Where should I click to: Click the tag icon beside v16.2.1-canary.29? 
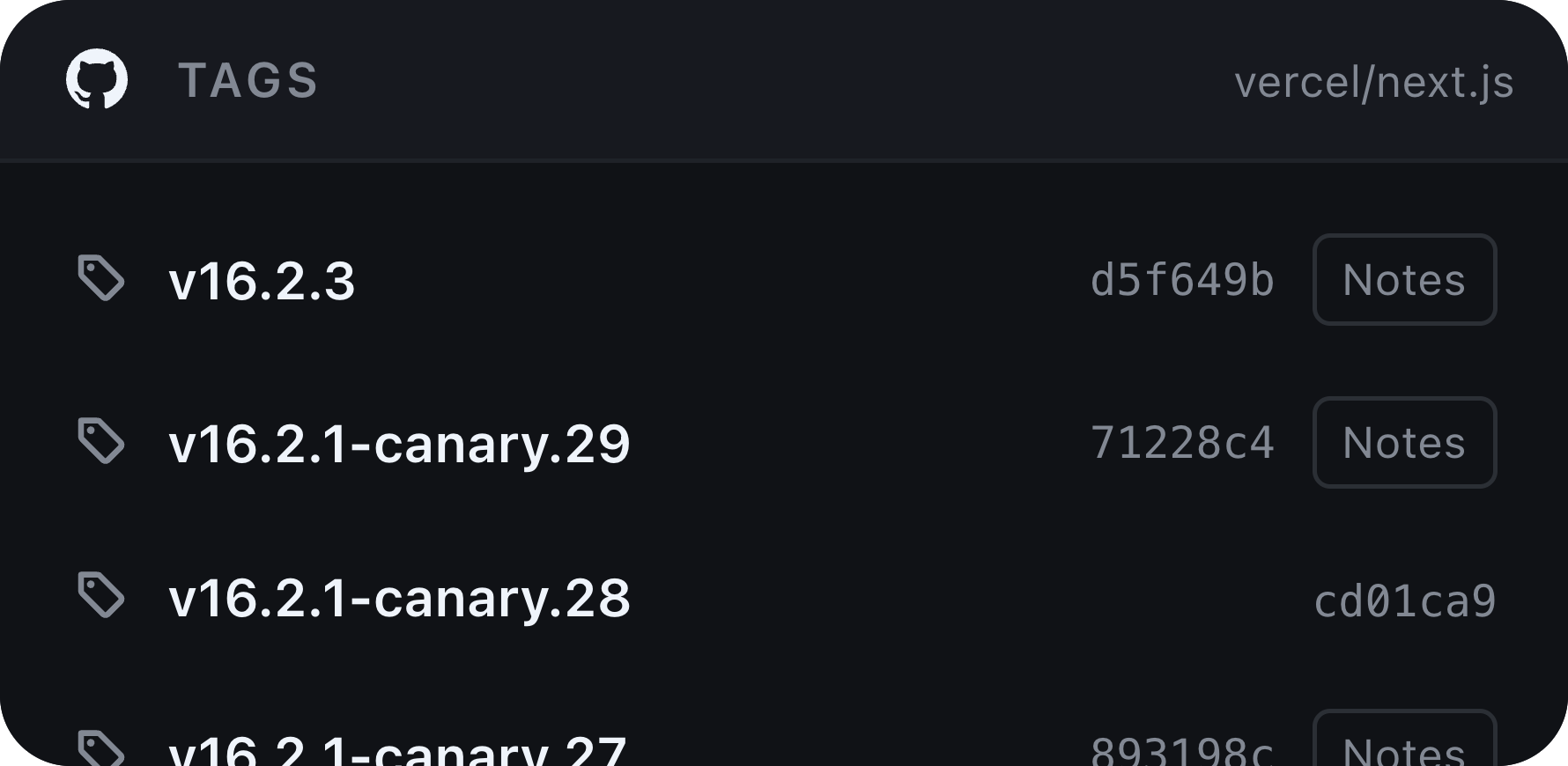100,441
